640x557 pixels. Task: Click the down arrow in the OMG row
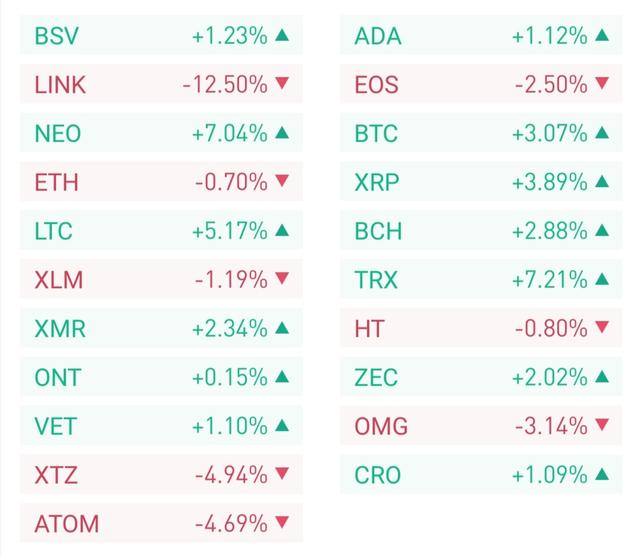pyautogui.click(x=602, y=427)
